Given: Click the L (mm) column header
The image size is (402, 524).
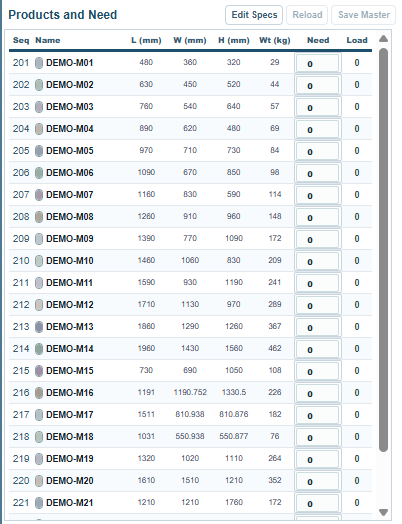Looking at the screenshot, I should pos(146,40).
